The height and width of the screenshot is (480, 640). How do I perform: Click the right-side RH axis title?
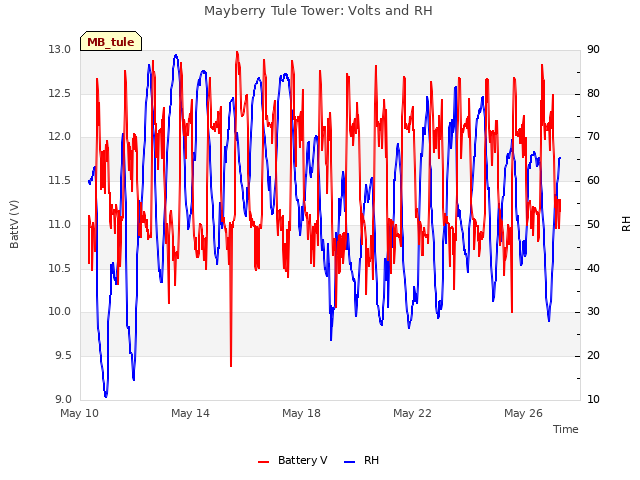pyautogui.click(x=626, y=224)
